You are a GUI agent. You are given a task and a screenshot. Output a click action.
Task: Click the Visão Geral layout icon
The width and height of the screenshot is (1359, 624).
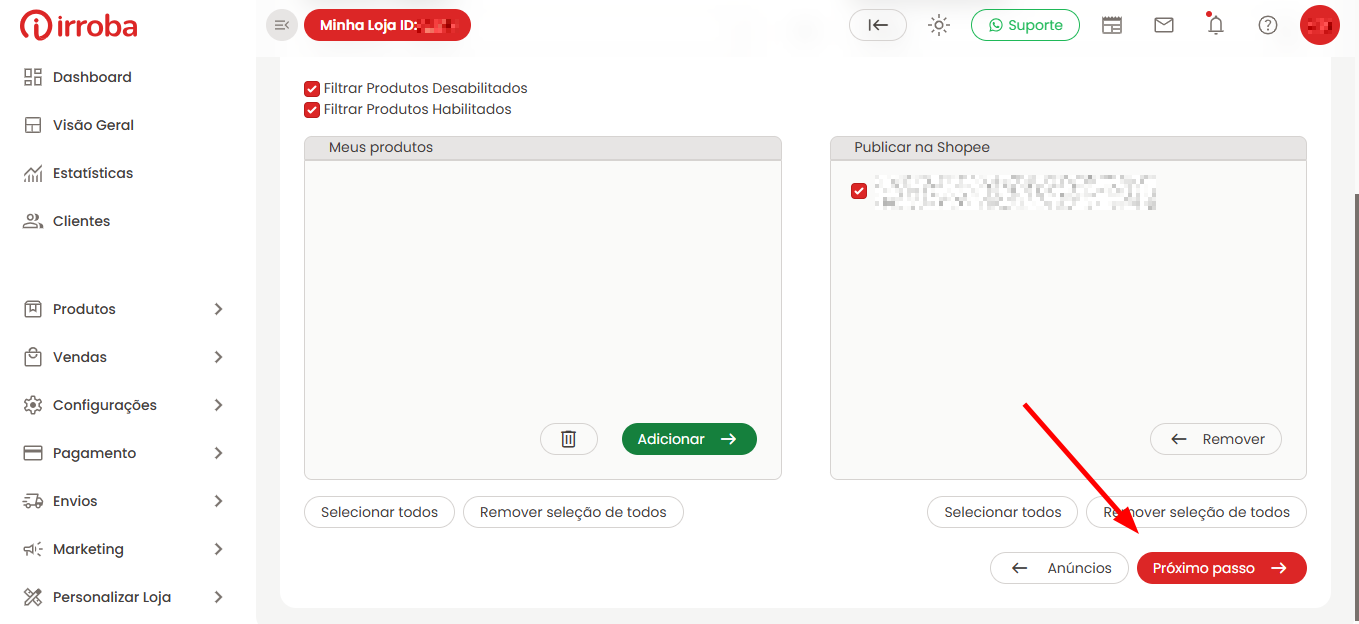(33, 125)
